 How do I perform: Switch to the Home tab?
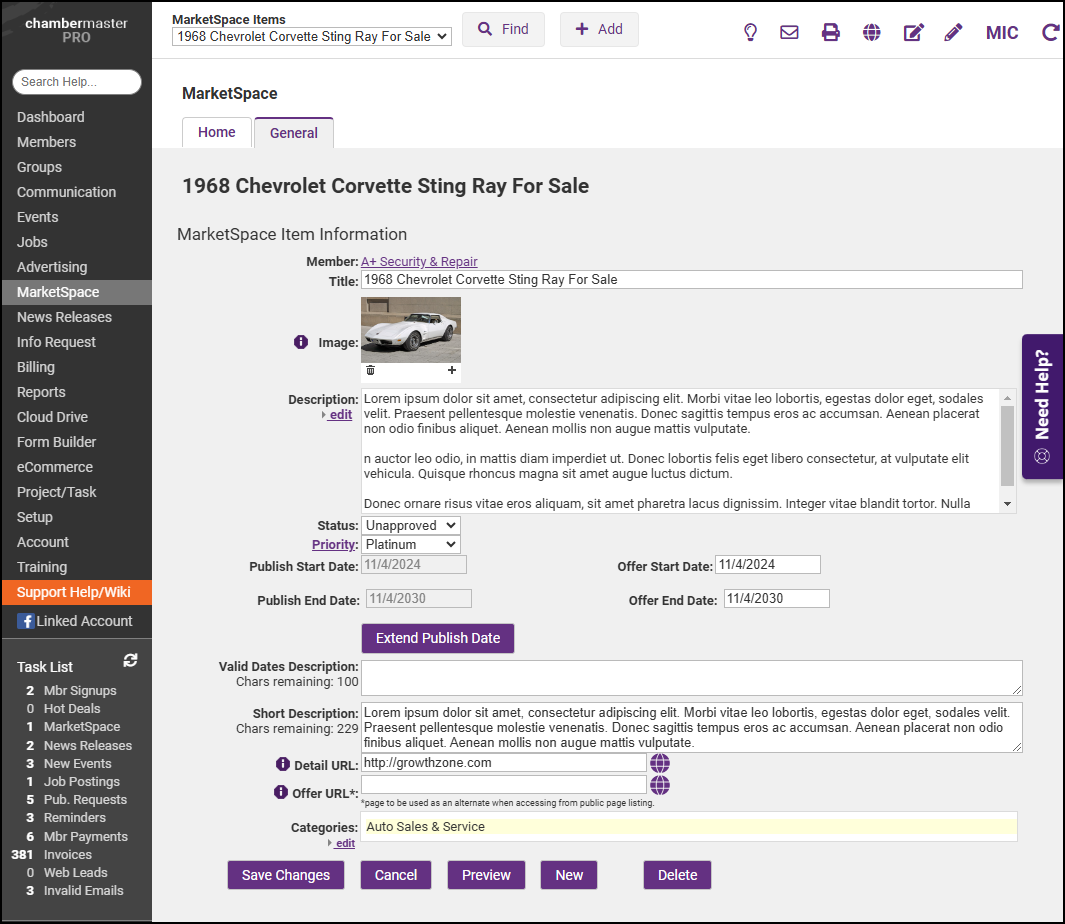pyautogui.click(x=217, y=132)
